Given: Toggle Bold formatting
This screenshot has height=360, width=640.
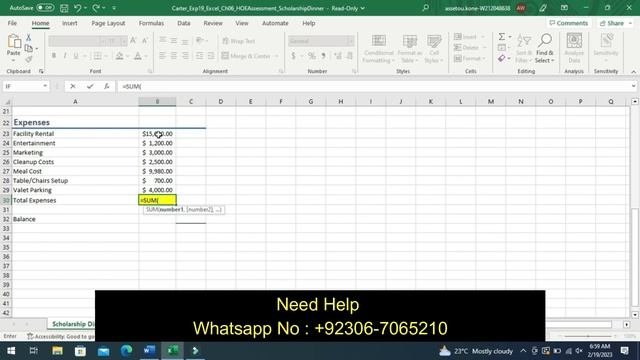Looking at the screenshot, I should 53,56.
